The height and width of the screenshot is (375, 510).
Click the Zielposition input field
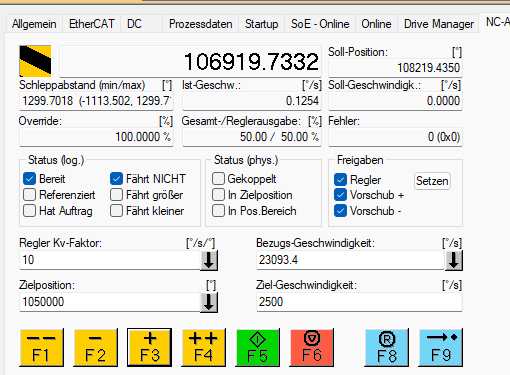click(x=110, y=302)
